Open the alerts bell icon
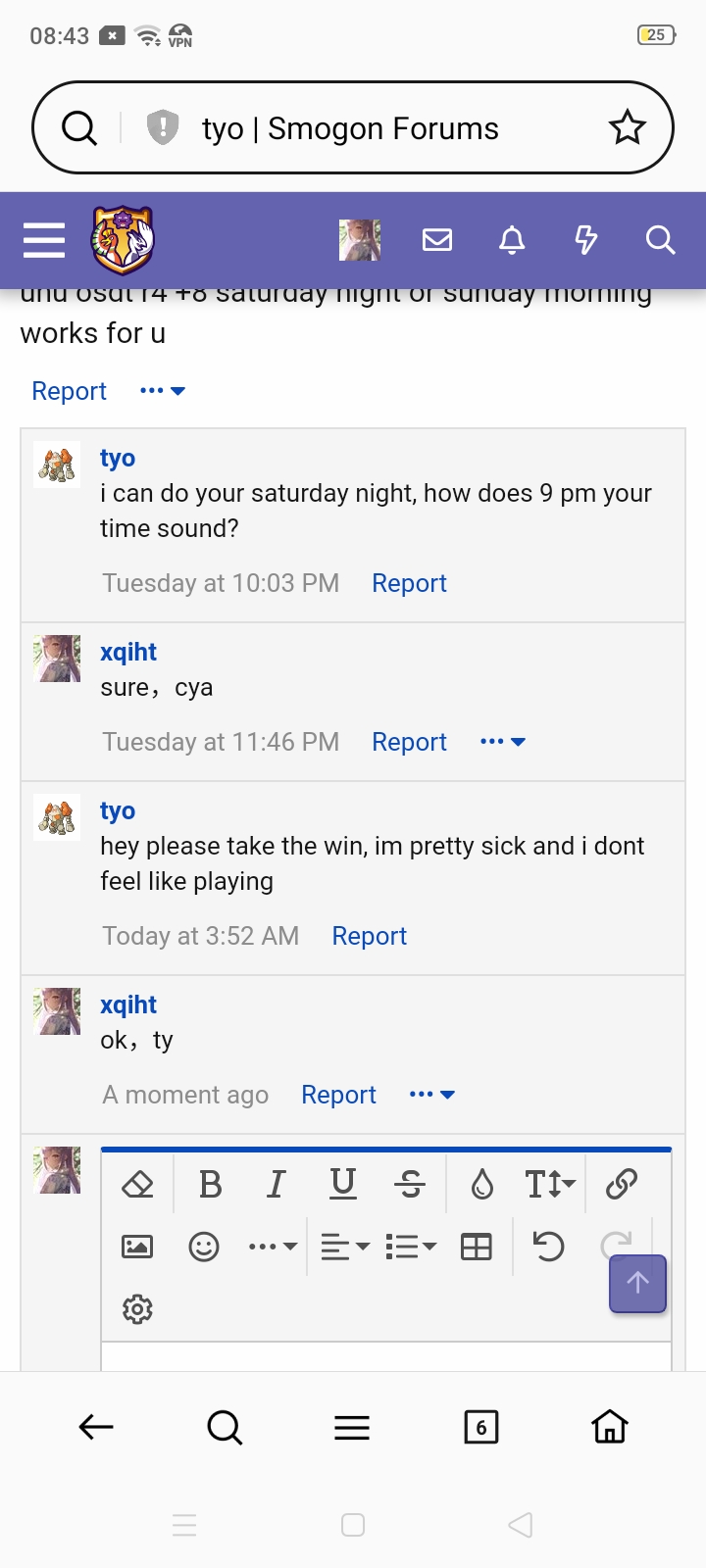Screen dimensions: 706x1568 512,240
